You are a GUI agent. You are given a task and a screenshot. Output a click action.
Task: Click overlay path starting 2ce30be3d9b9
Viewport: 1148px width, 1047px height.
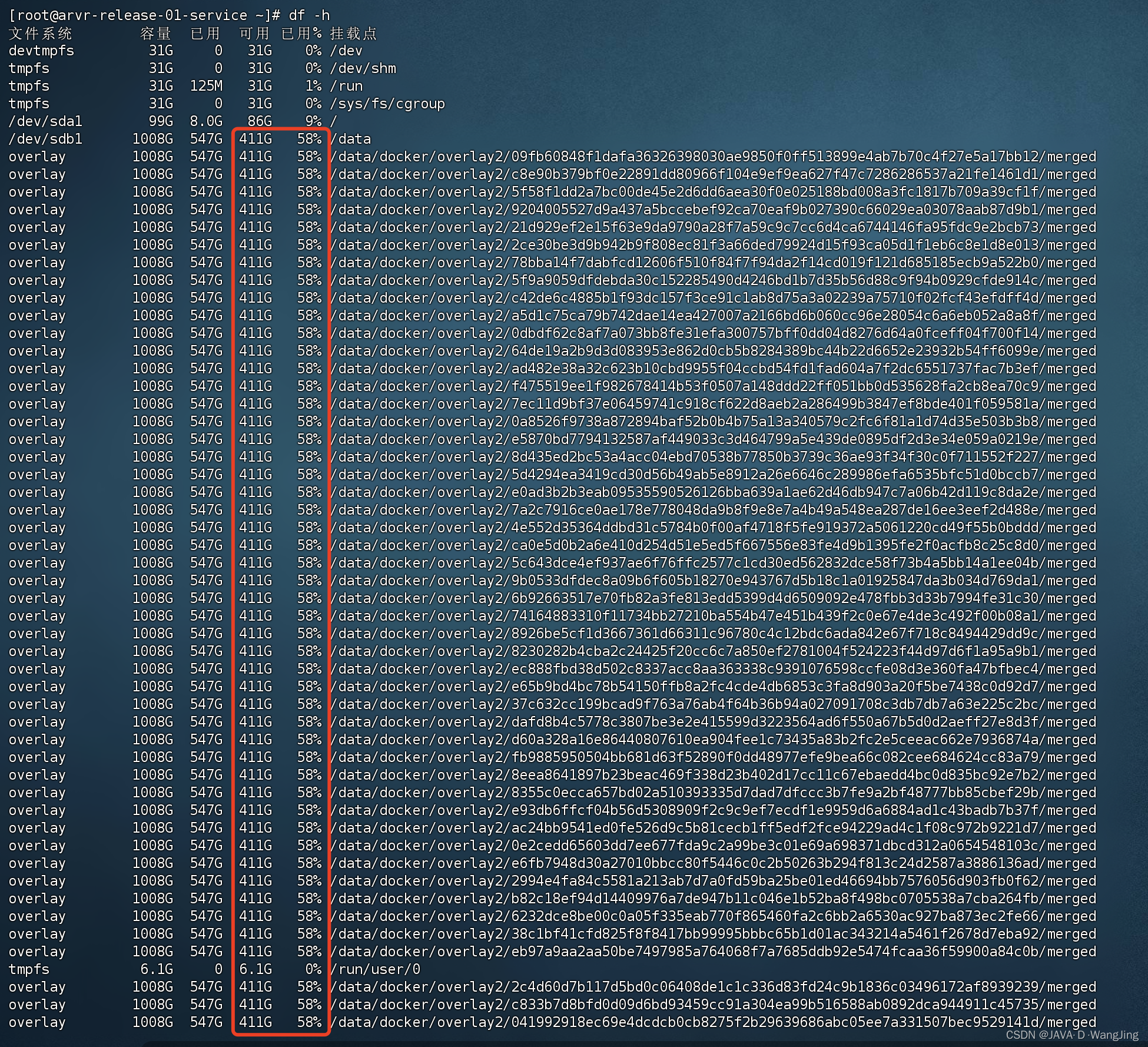pos(714,245)
